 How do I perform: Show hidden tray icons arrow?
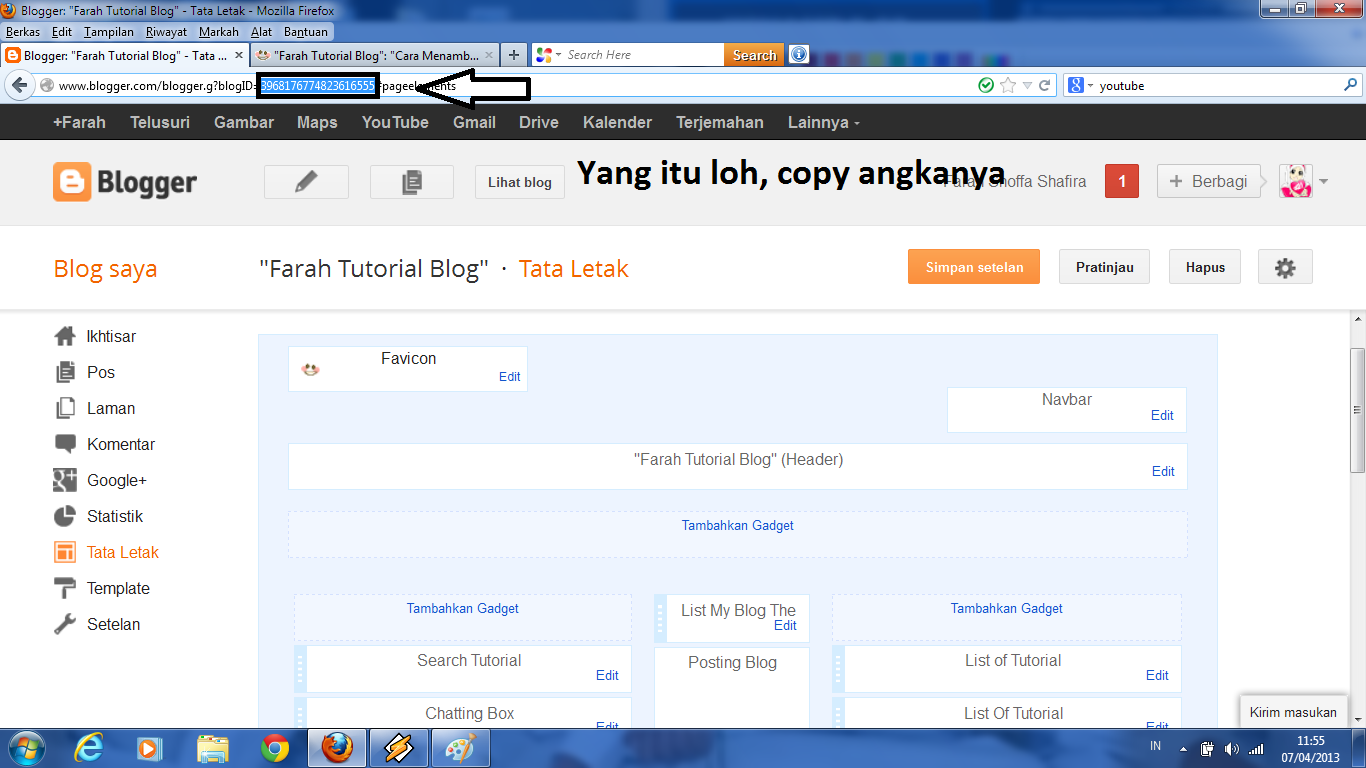1184,748
